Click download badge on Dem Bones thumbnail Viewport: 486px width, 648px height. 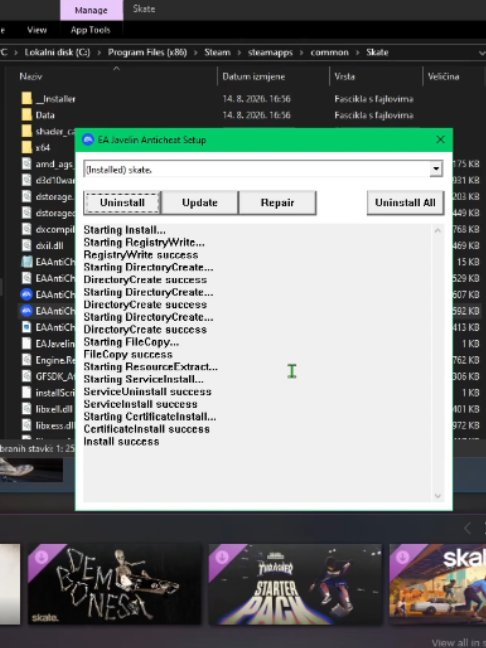(41, 557)
